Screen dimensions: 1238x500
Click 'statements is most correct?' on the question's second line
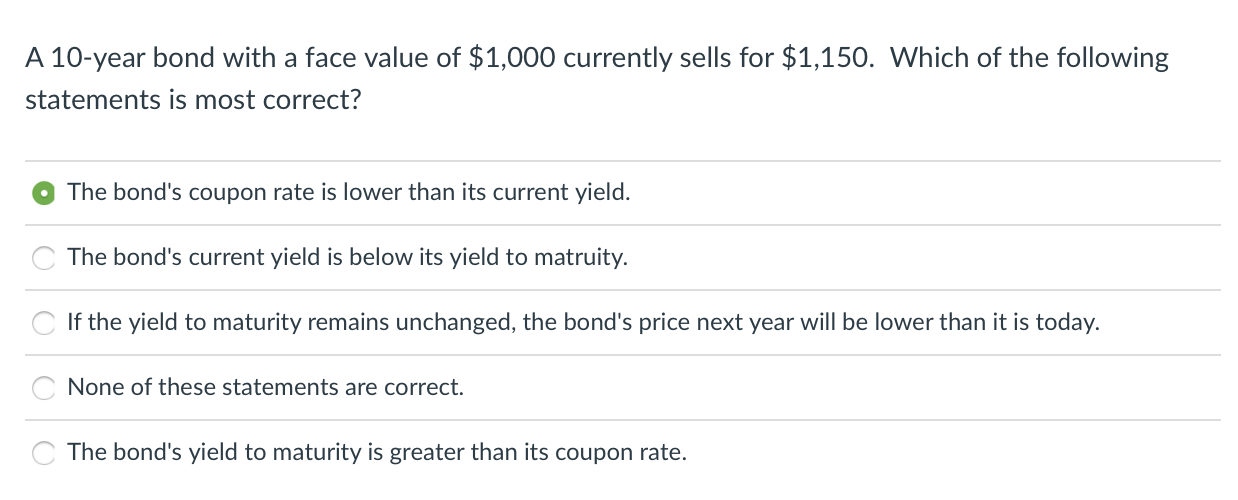[x=192, y=100]
